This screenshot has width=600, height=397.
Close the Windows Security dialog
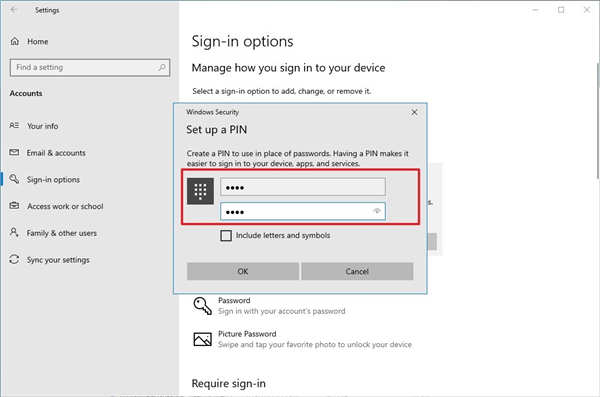(414, 112)
